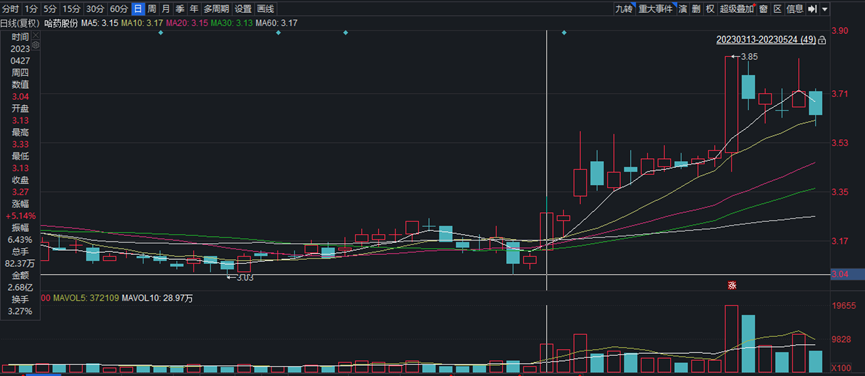Image resolution: width=865 pixels, height=376 pixels.
Task: Click the 窗 window layout icon
Action: pos(763,9)
